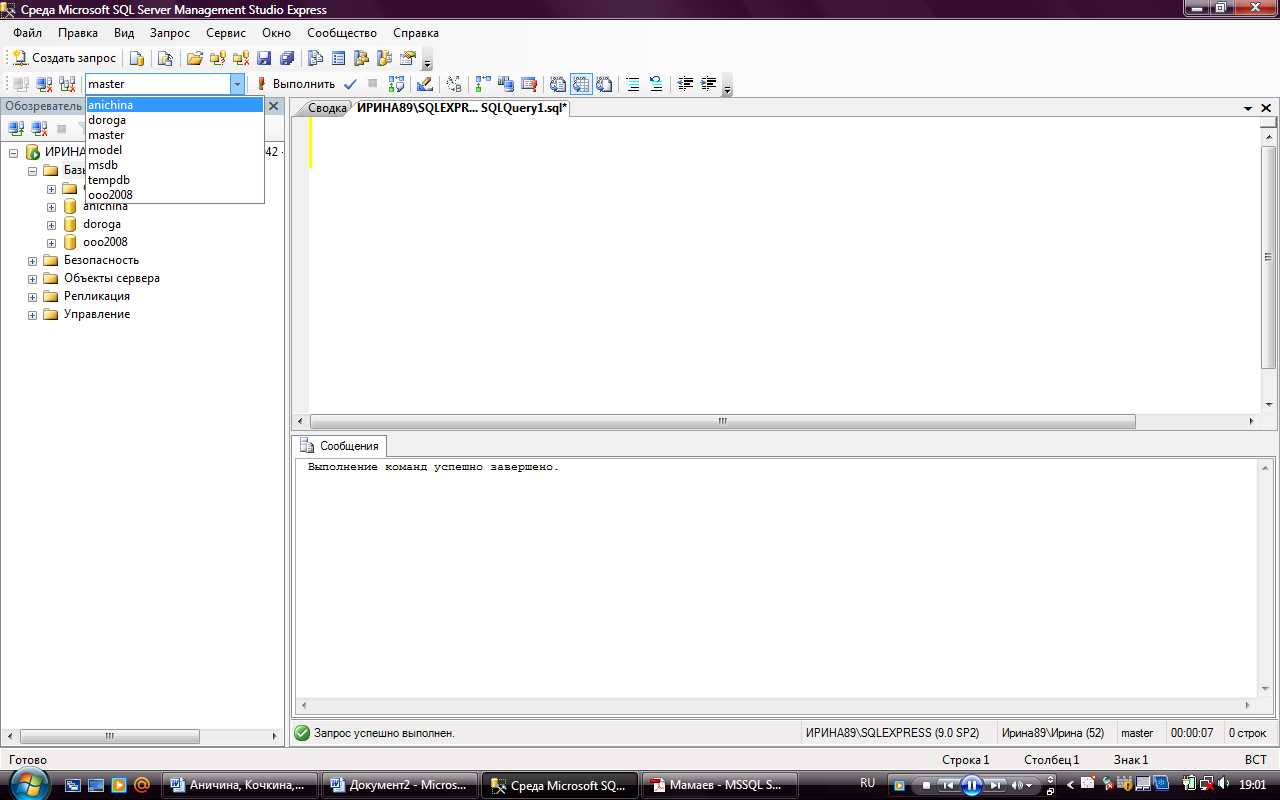The image size is (1280, 800).
Task: Click the Создать запрос button
Action: coord(65,58)
